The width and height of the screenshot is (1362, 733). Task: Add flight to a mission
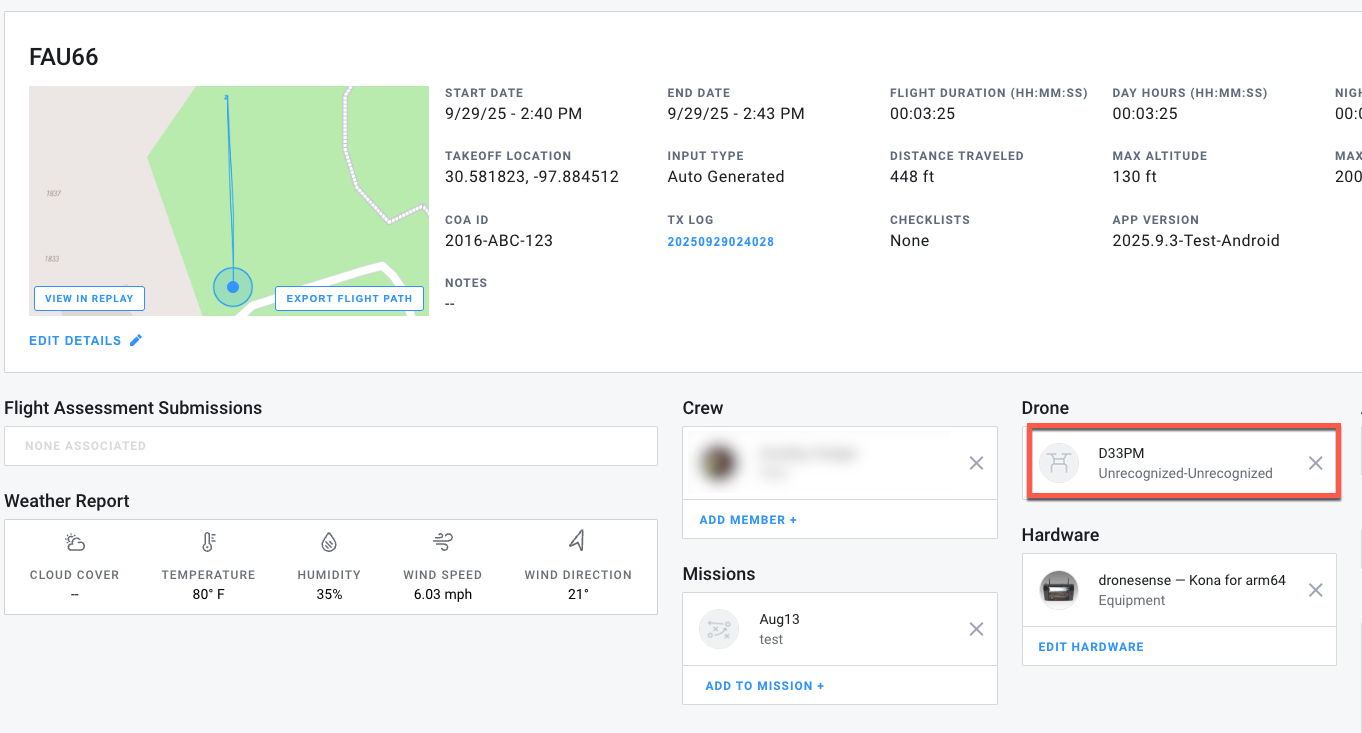coord(765,686)
